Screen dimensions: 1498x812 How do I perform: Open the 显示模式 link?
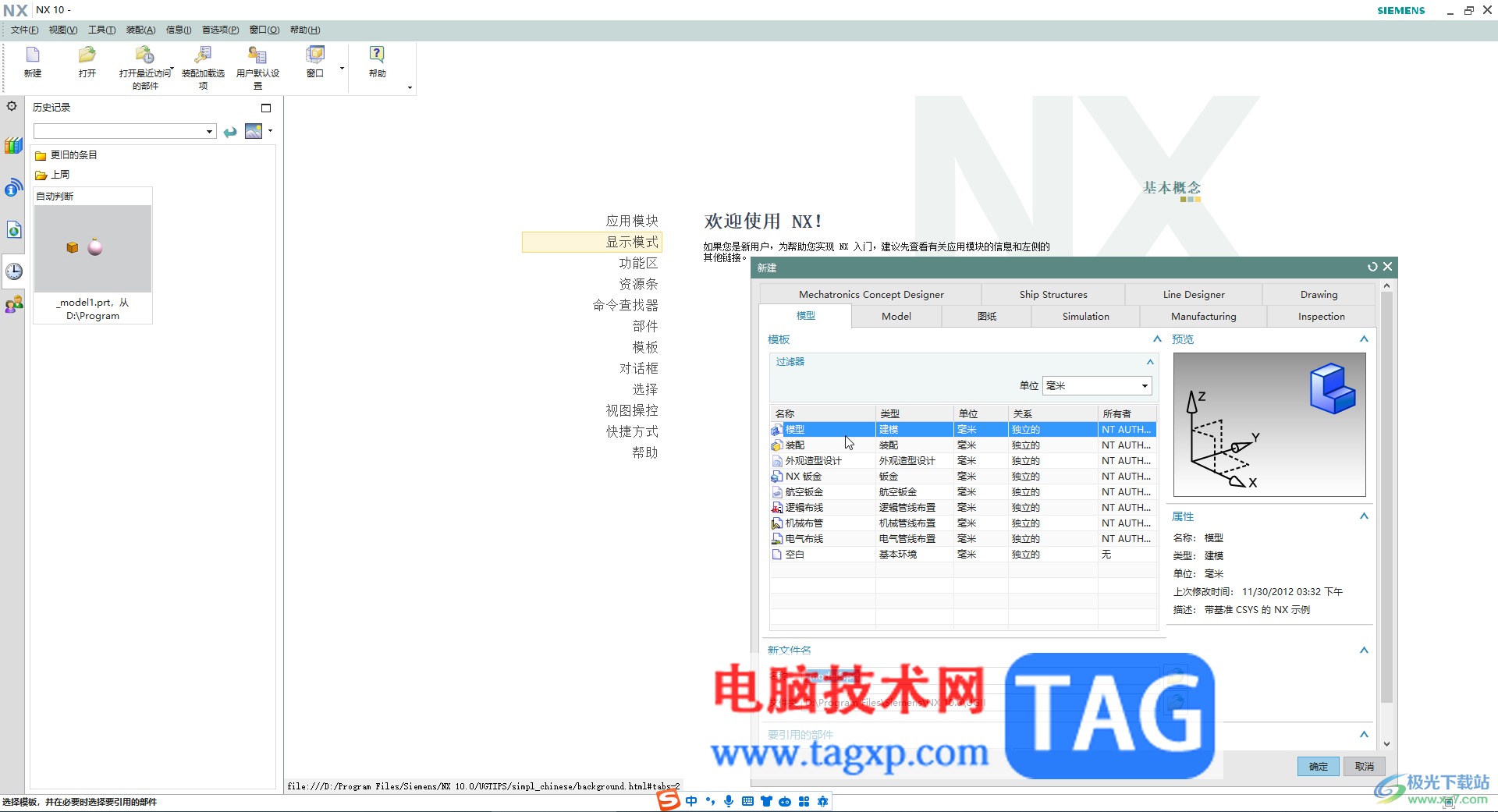point(632,242)
